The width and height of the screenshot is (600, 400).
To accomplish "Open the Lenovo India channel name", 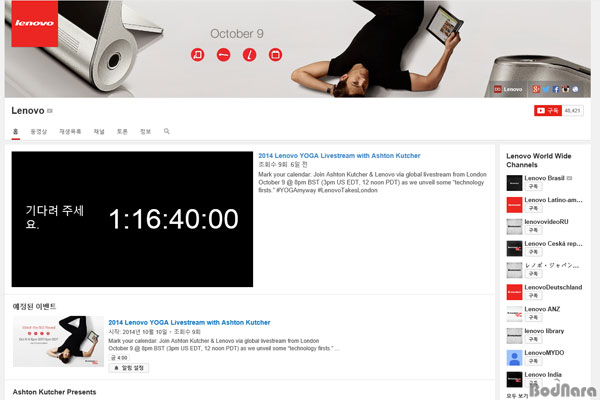I will click(x=543, y=374).
